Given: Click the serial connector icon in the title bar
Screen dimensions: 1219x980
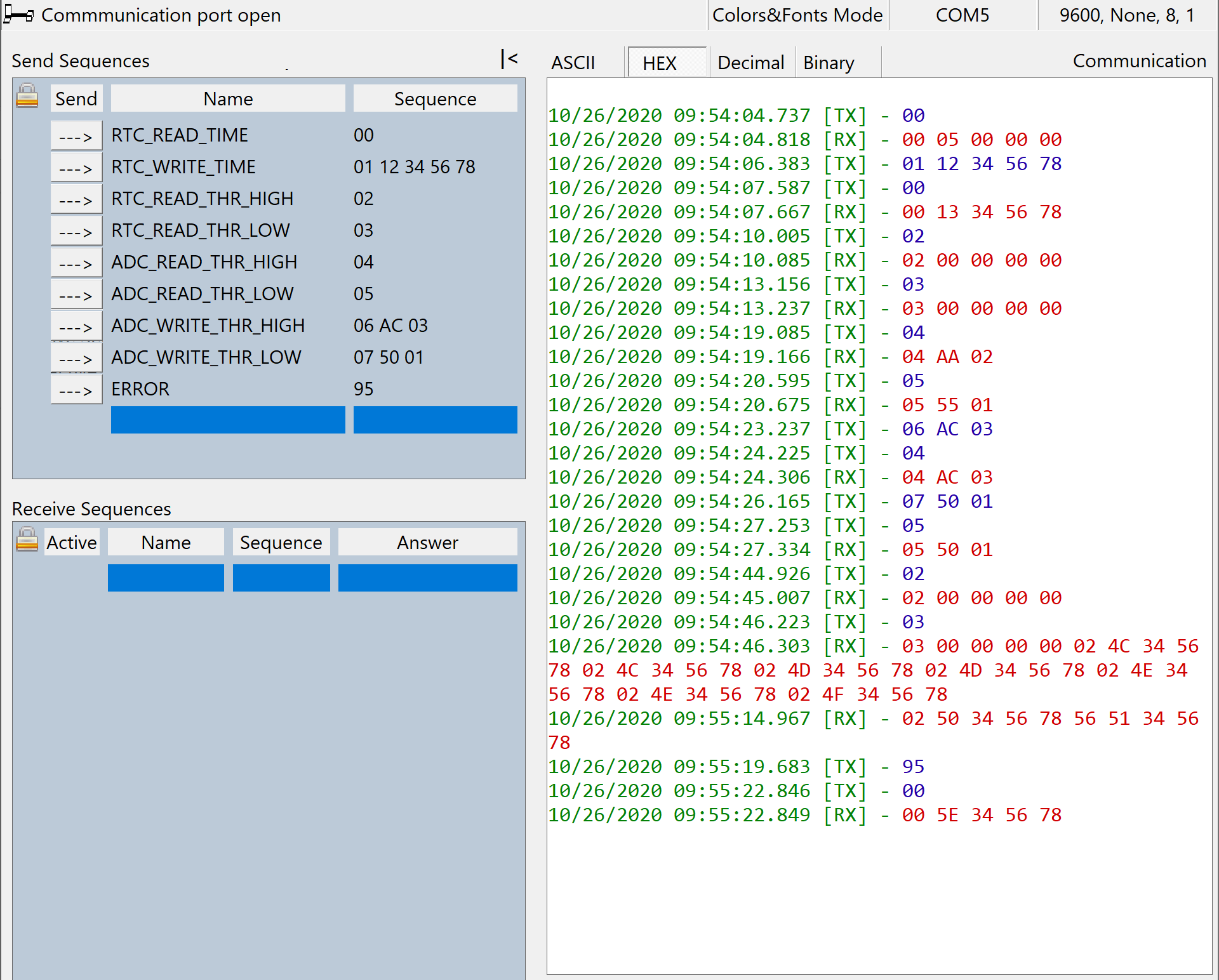Looking at the screenshot, I should (18, 15).
